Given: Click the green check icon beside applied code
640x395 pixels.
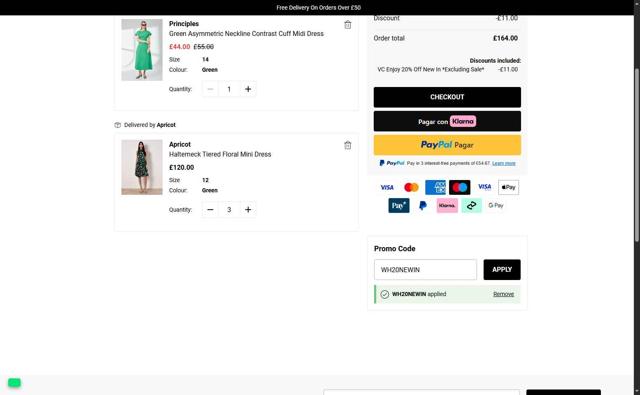Looking at the screenshot, I should pos(384,294).
